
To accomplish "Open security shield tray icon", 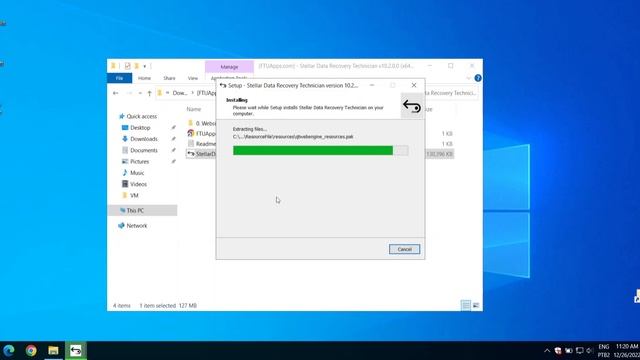I will [558, 351].
